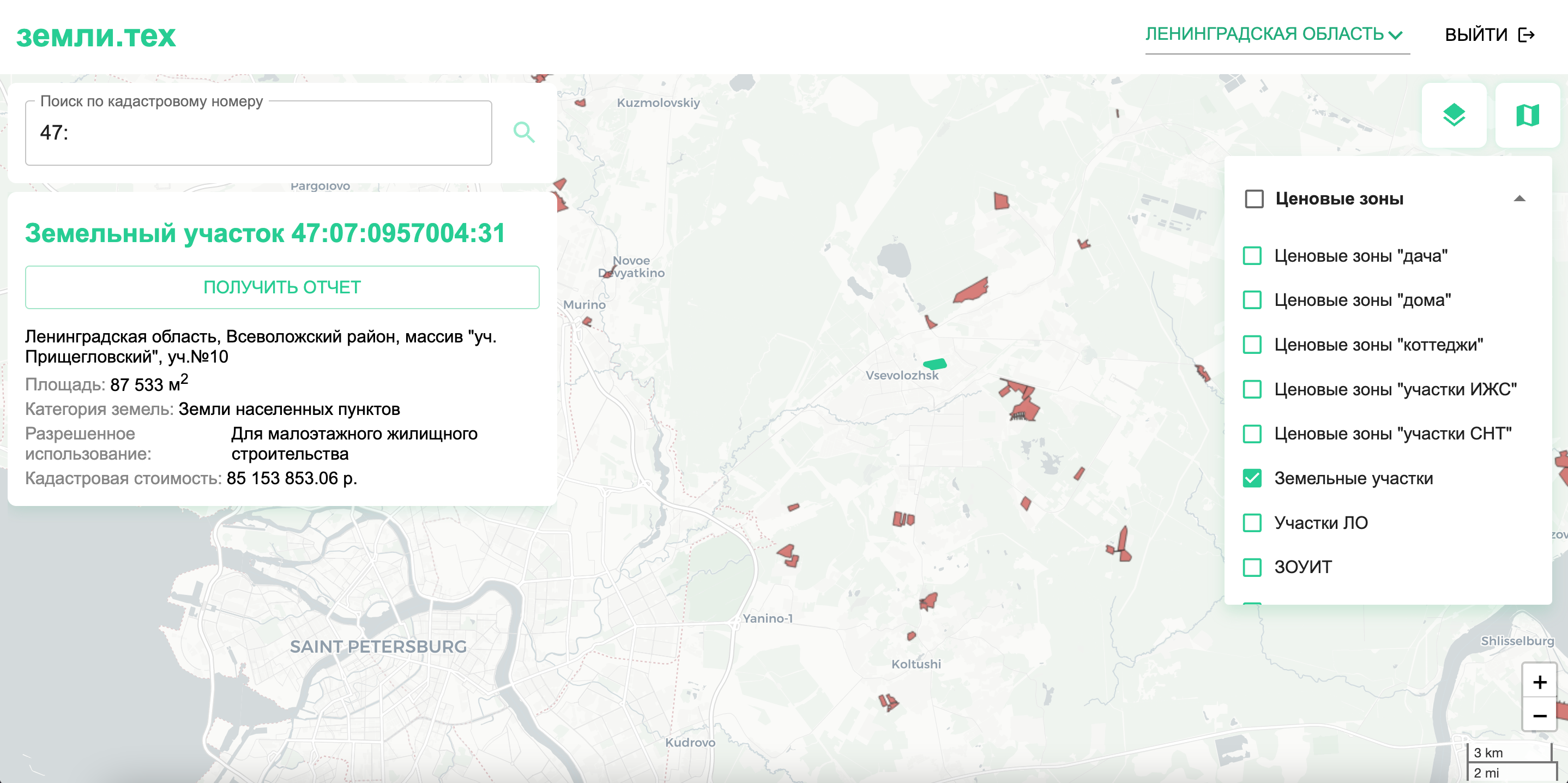Toggle the ЗОУИТ checkbox
This screenshot has height=783, width=1568.
point(1252,568)
